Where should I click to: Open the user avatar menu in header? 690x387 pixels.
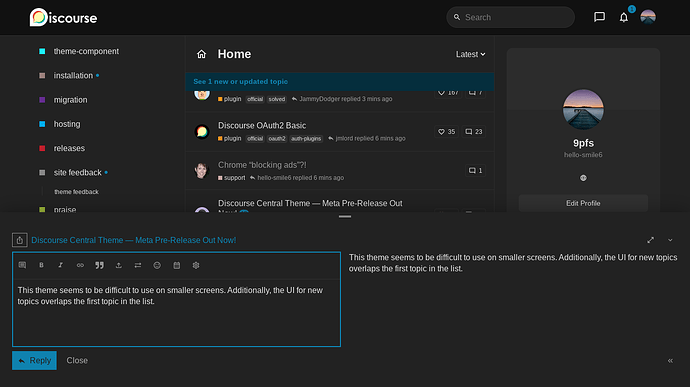point(648,17)
